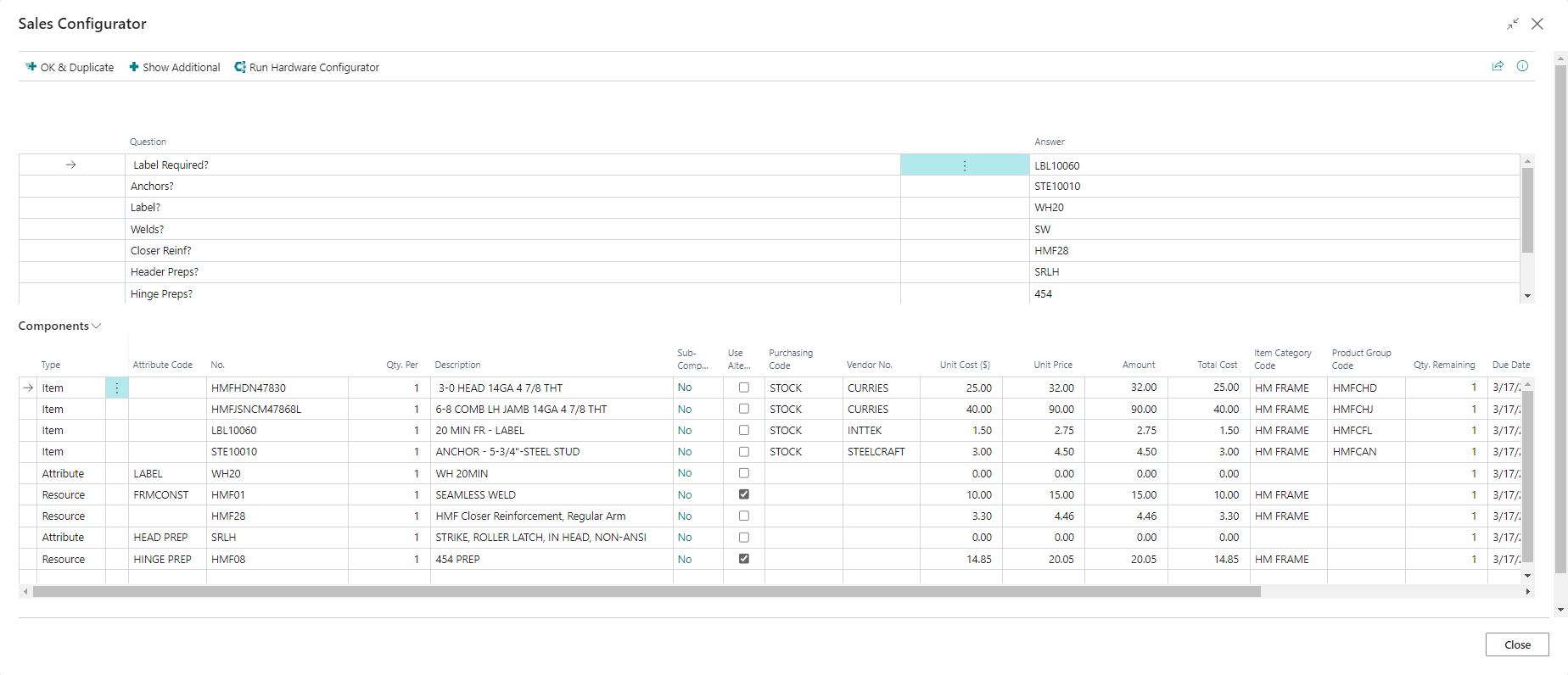The width and height of the screenshot is (1568, 675).
Task: Open the information icon at top right
Action: coord(1522,66)
